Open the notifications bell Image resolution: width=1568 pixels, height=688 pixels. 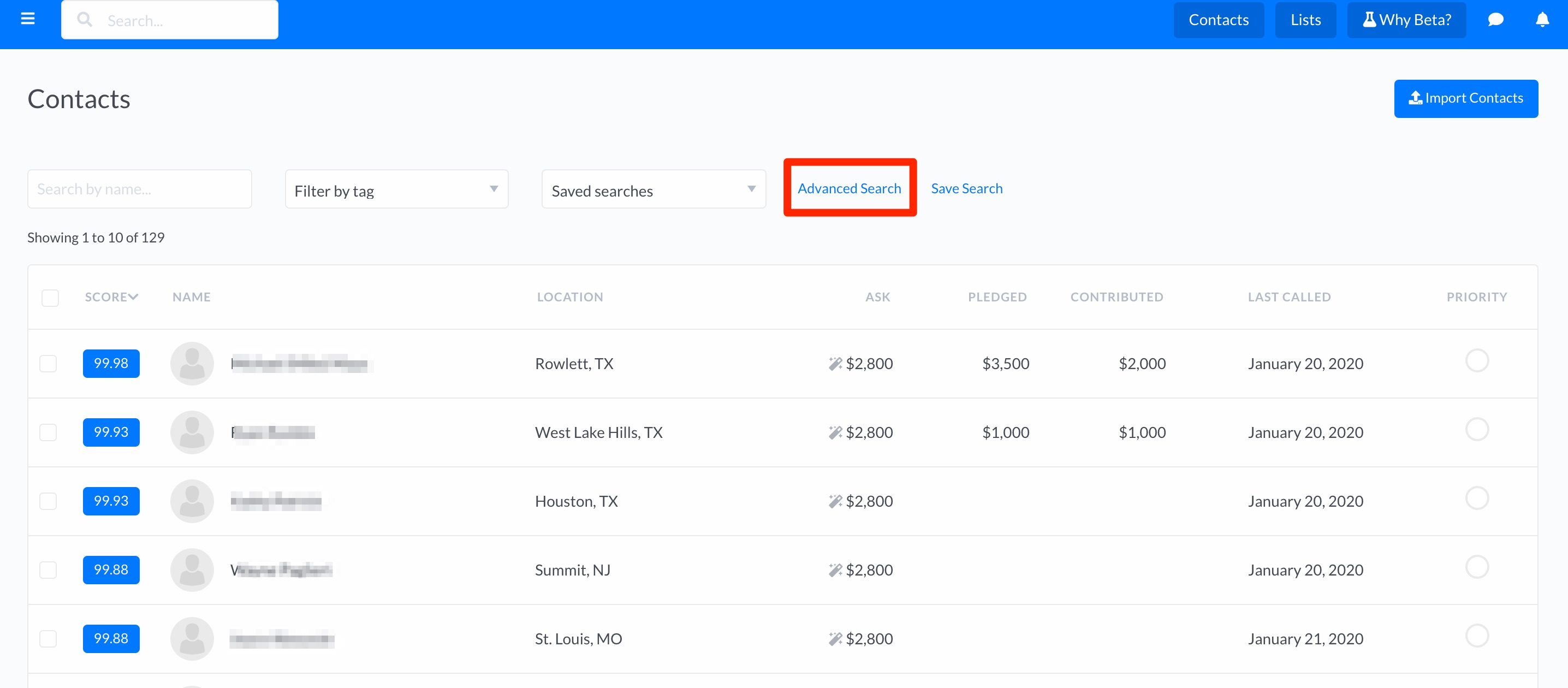(1542, 20)
